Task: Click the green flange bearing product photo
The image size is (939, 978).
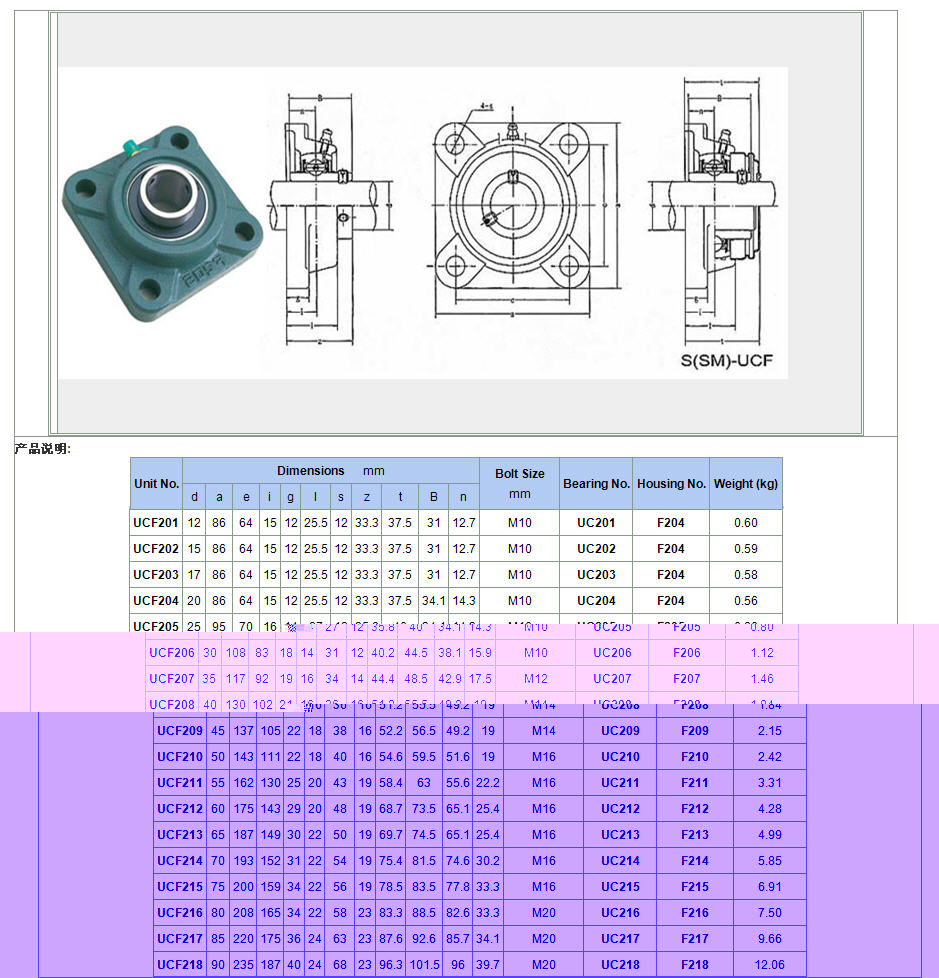Action: (162, 223)
